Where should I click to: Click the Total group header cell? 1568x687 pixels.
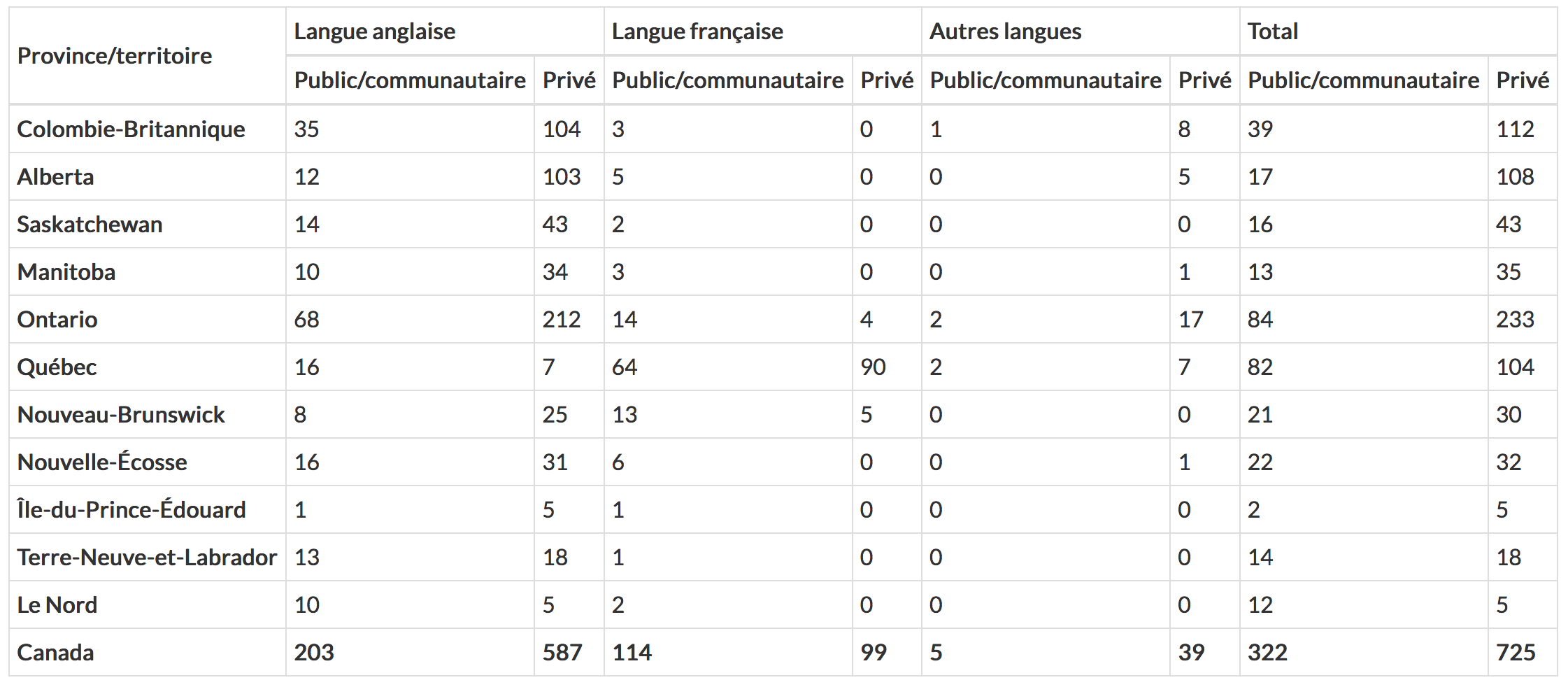coord(1272,31)
